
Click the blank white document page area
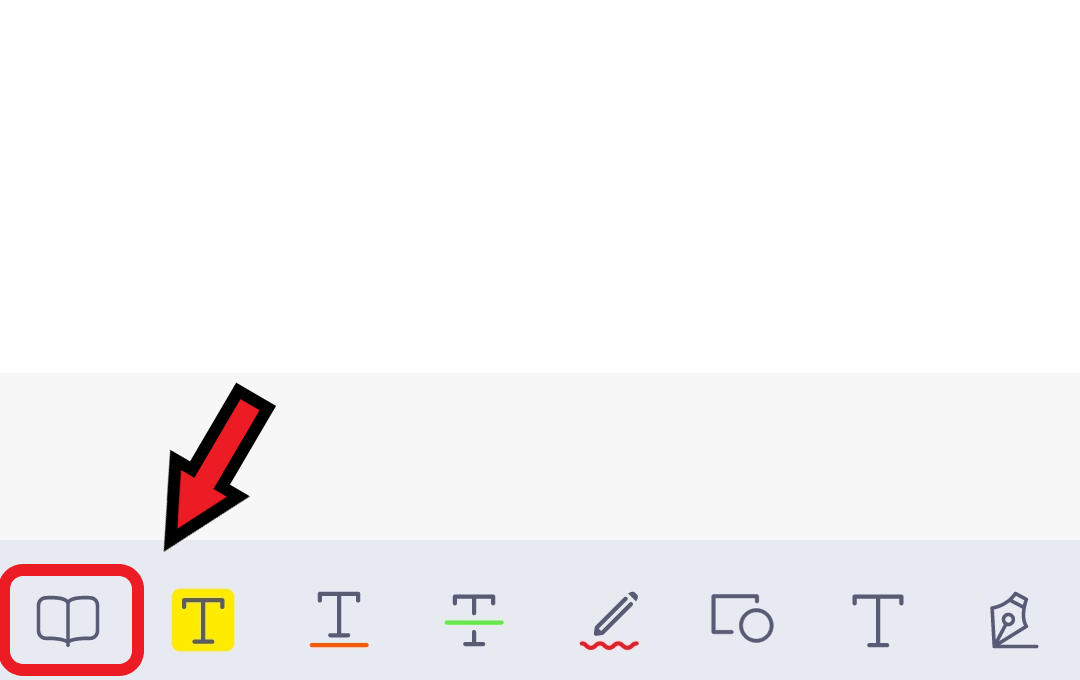[x=540, y=186]
